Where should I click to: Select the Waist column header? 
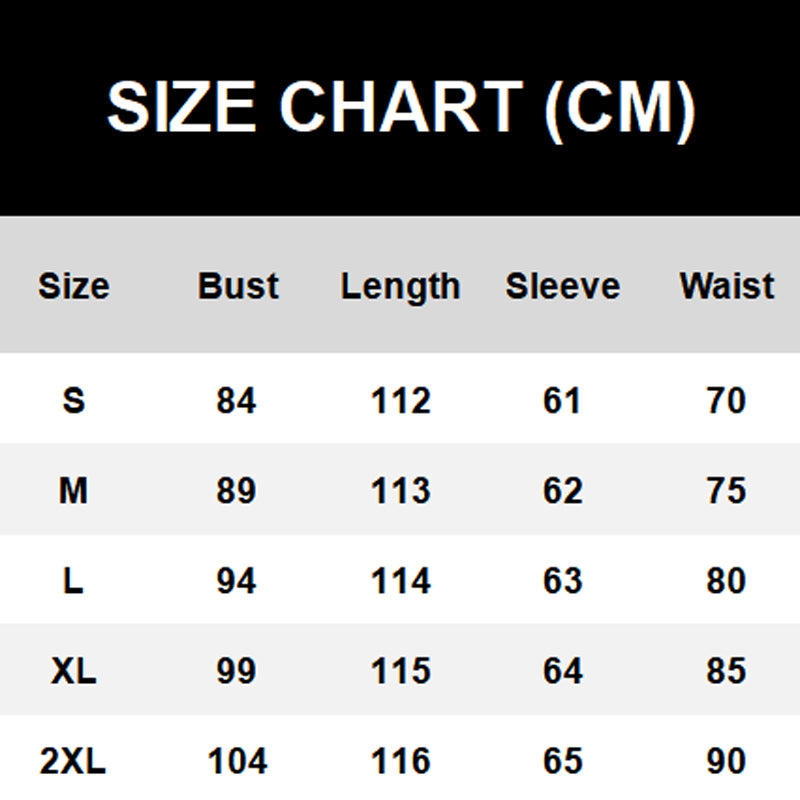[727, 287]
